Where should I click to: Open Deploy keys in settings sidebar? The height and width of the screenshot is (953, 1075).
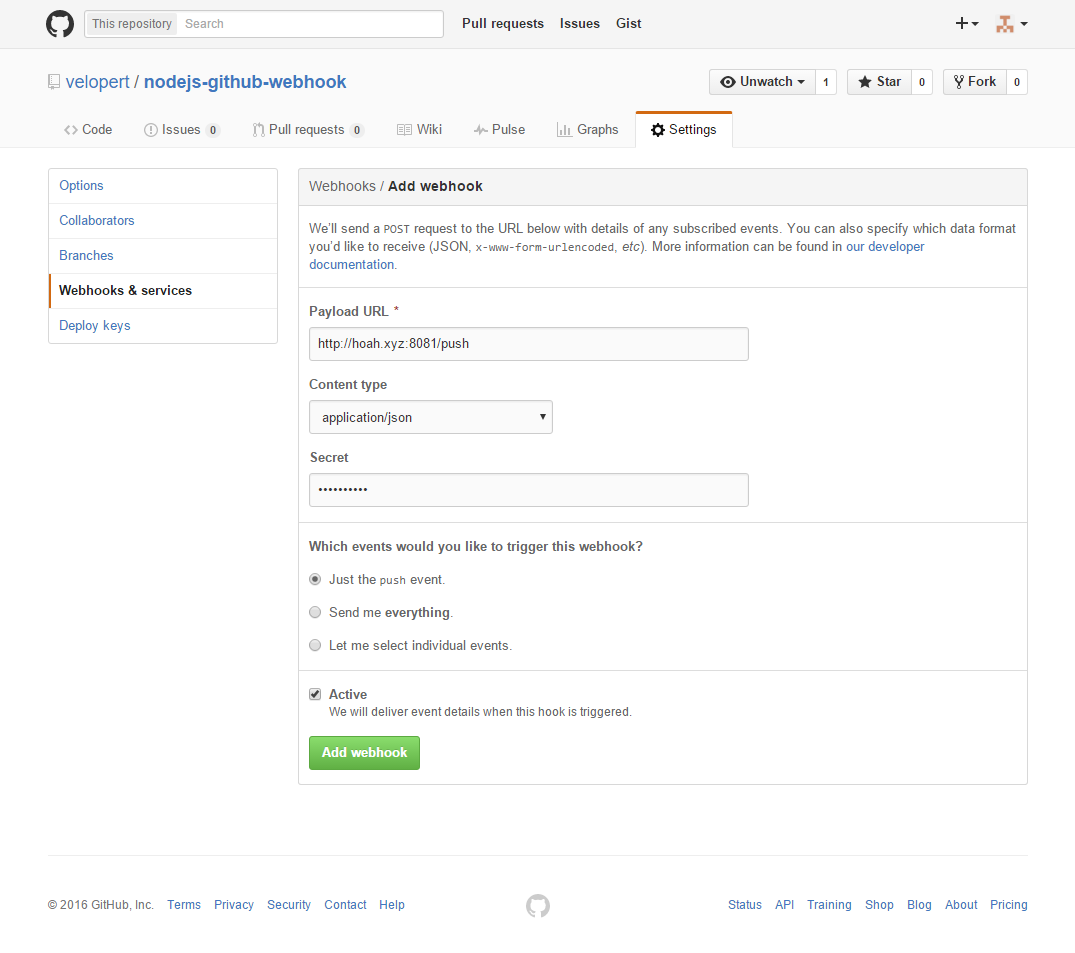click(x=95, y=326)
